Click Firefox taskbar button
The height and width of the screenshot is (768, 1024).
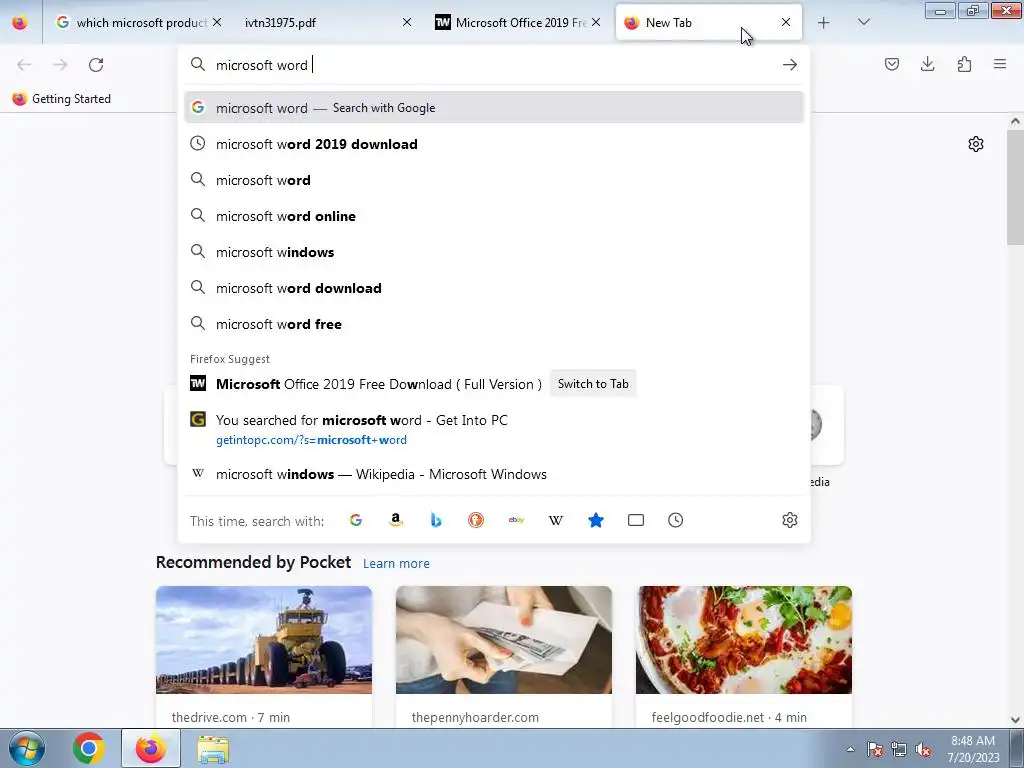pos(151,748)
